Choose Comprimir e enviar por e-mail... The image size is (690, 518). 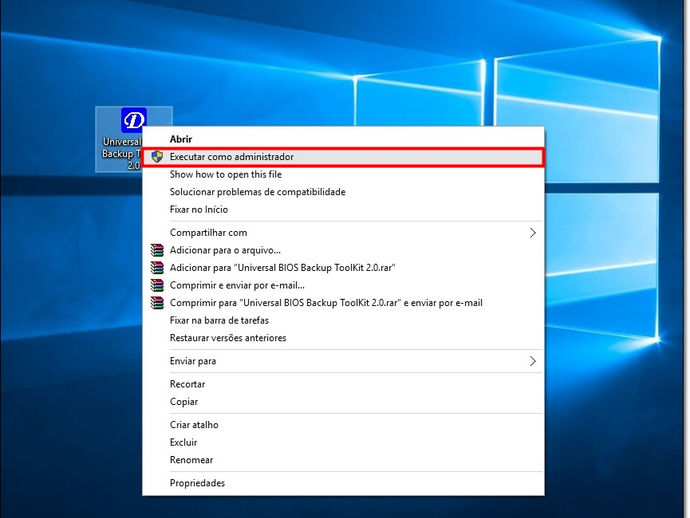343,285
